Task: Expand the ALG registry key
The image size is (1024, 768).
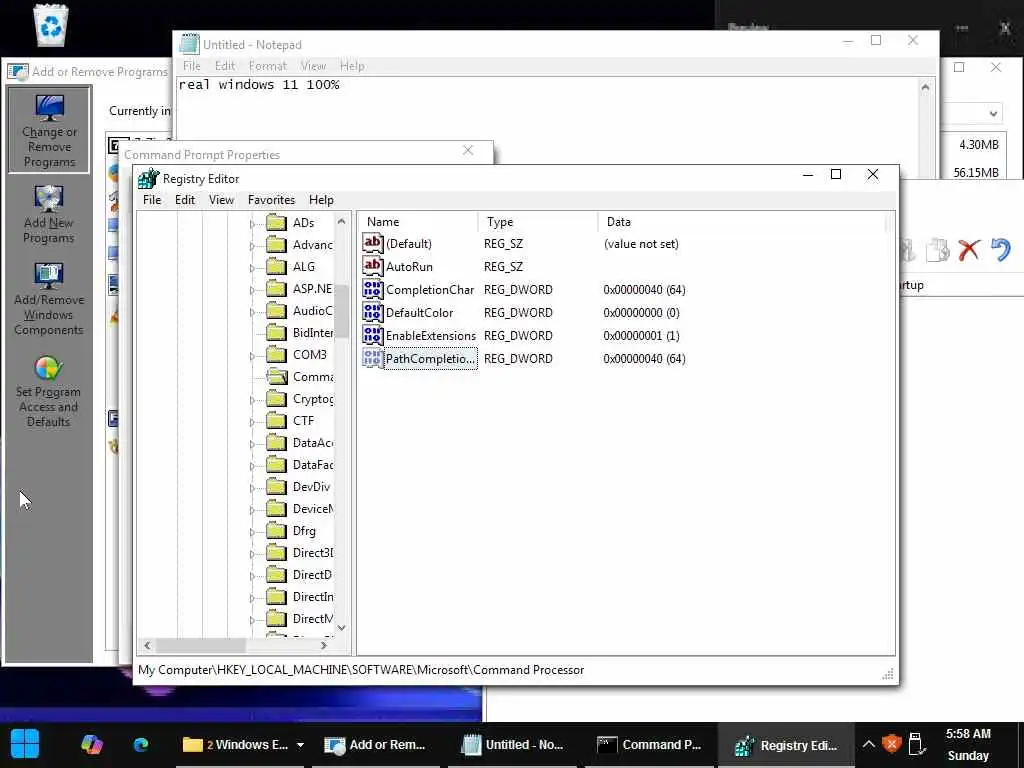Action: pyautogui.click(x=253, y=268)
